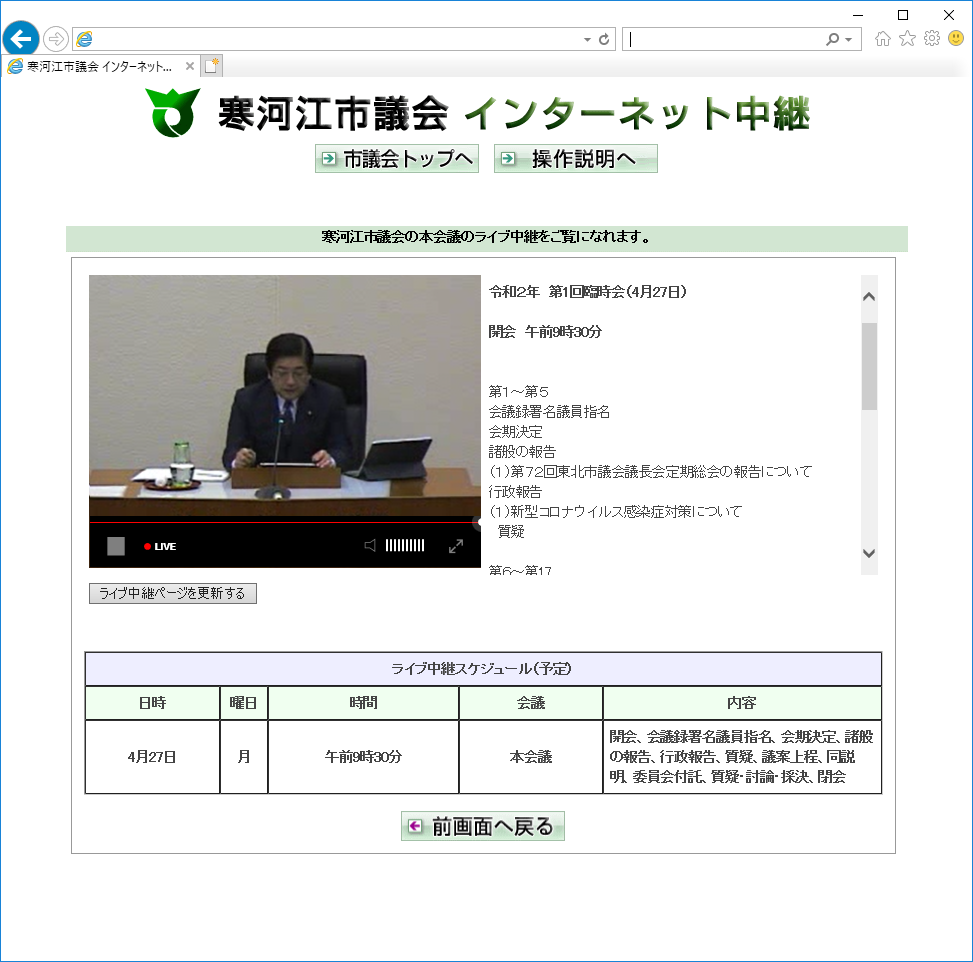
Task: Click the 前画面へ戻る button
Action: click(483, 826)
